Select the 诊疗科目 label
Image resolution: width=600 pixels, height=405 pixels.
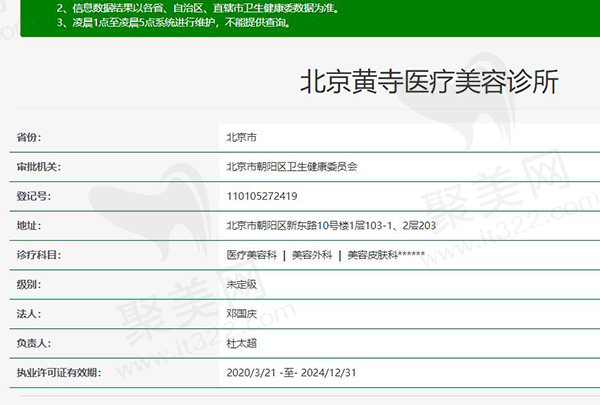(39, 255)
